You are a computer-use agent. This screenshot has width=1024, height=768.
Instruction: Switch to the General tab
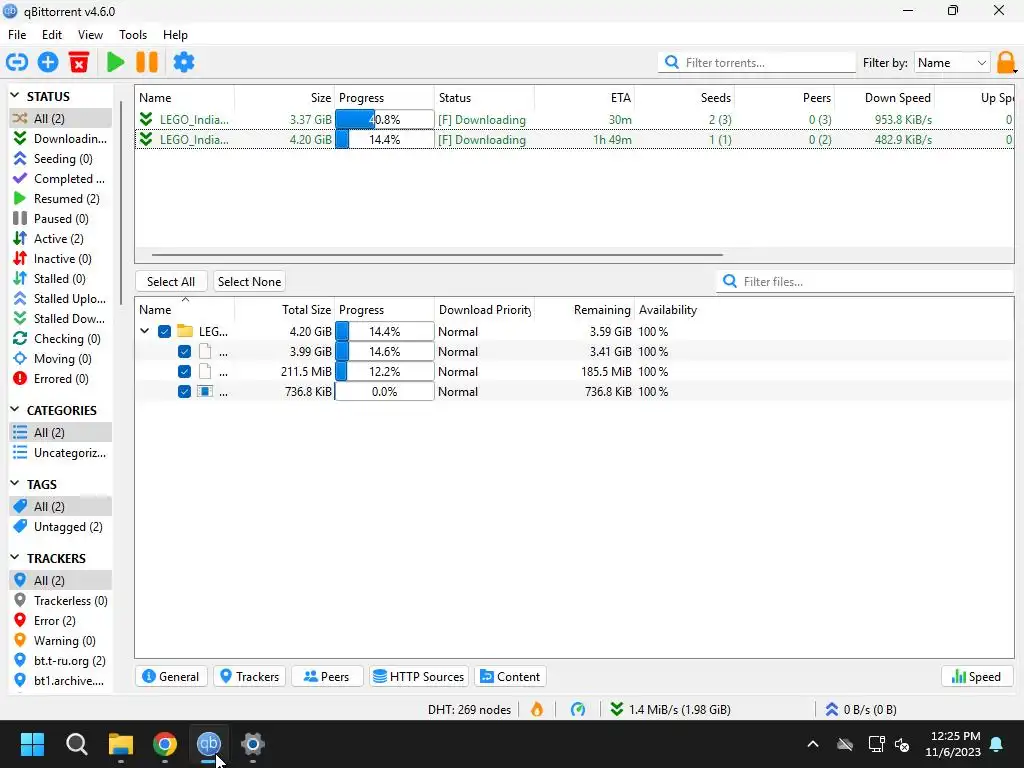tap(171, 677)
